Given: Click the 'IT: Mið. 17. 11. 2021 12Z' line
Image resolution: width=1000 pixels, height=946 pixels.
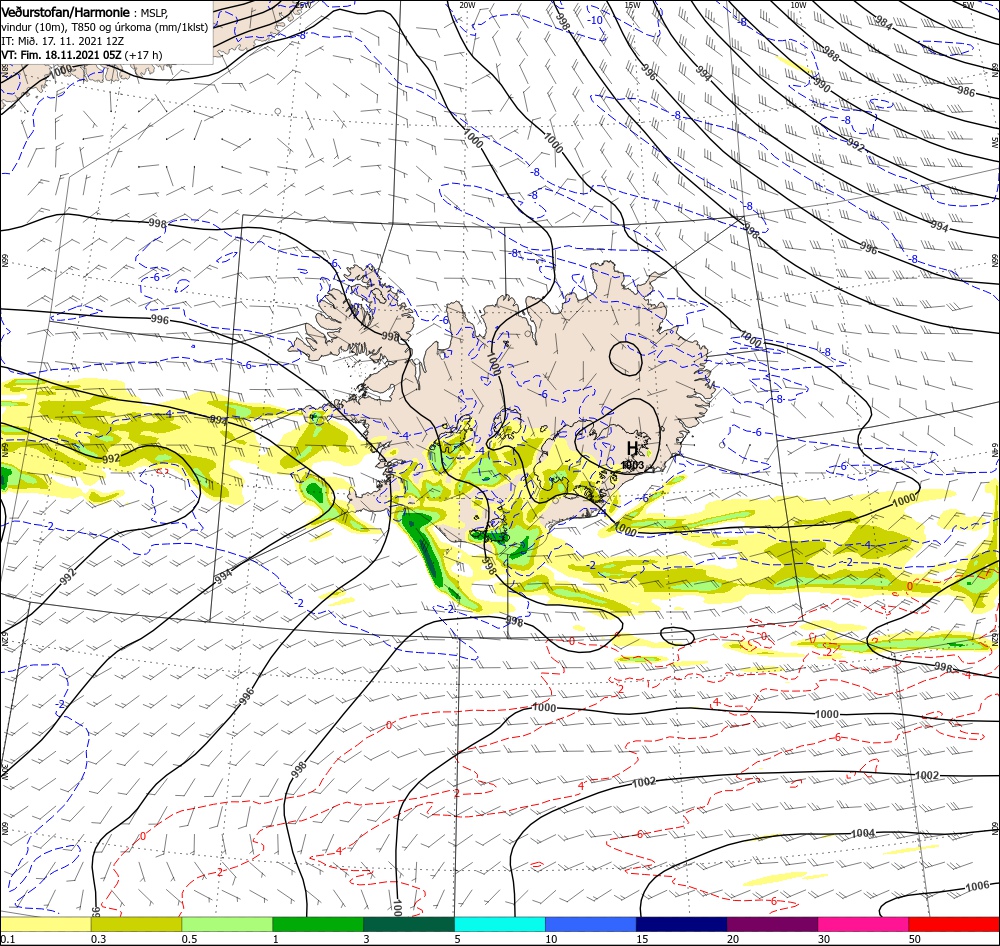Looking at the screenshot, I should click(62, 41).
